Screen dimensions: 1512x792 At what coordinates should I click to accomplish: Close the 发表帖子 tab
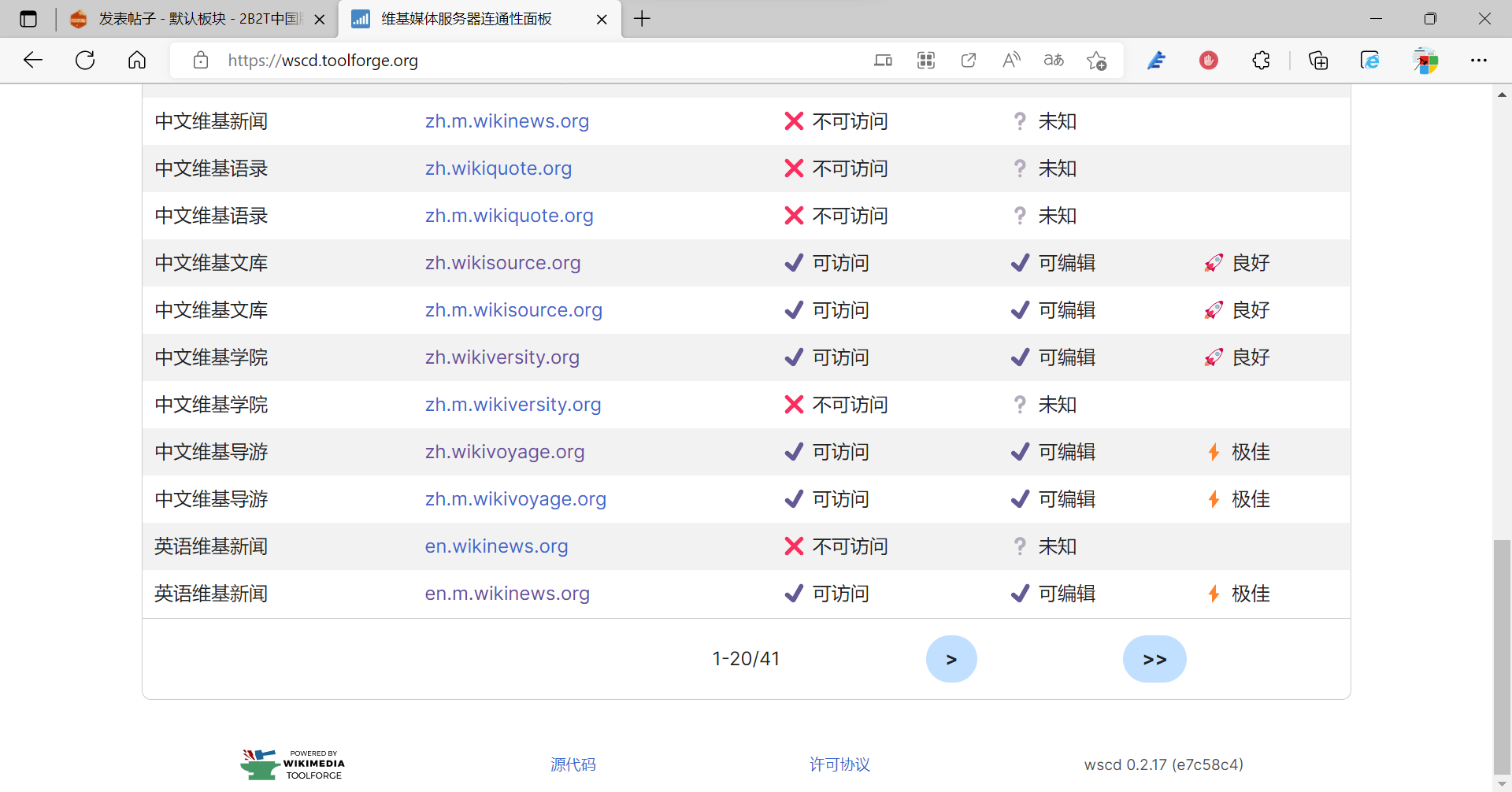tap(320, 20)
